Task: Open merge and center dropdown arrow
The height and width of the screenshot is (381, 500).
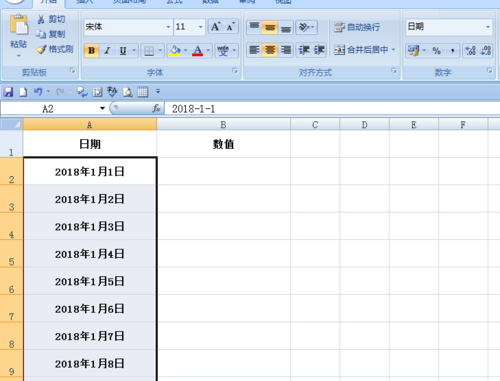Action: click(394, 50)
